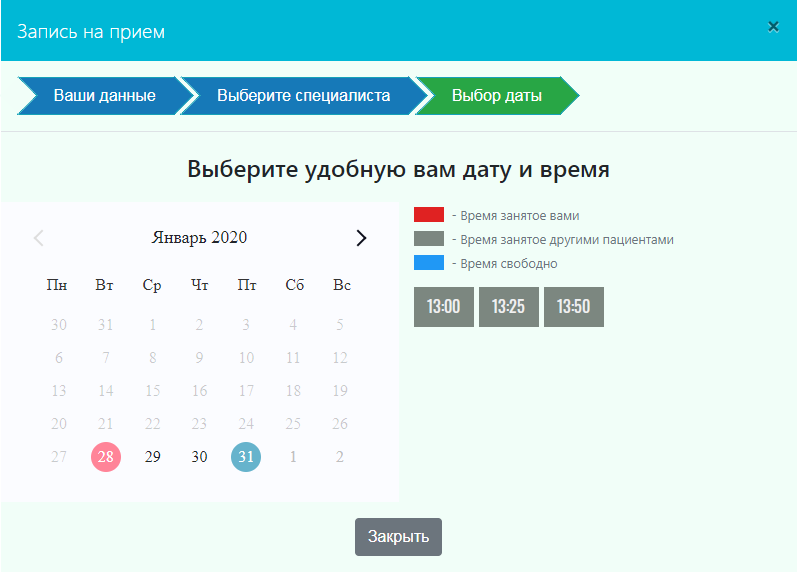The height and width of the screenshot is (572, 798).
Task: Choose the 13:25 time slot
Action: [x=508, y=307]
